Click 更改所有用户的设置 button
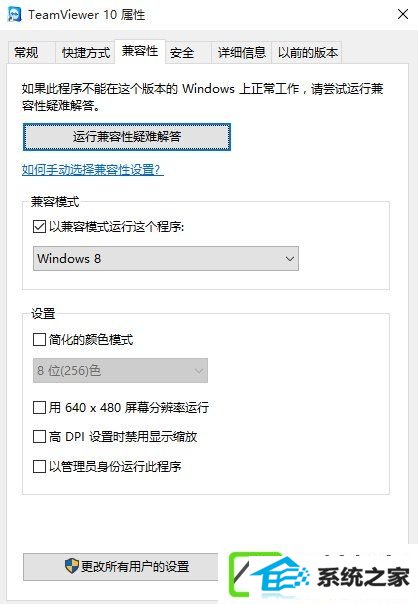Screen dimensions: 418x604 121,567
